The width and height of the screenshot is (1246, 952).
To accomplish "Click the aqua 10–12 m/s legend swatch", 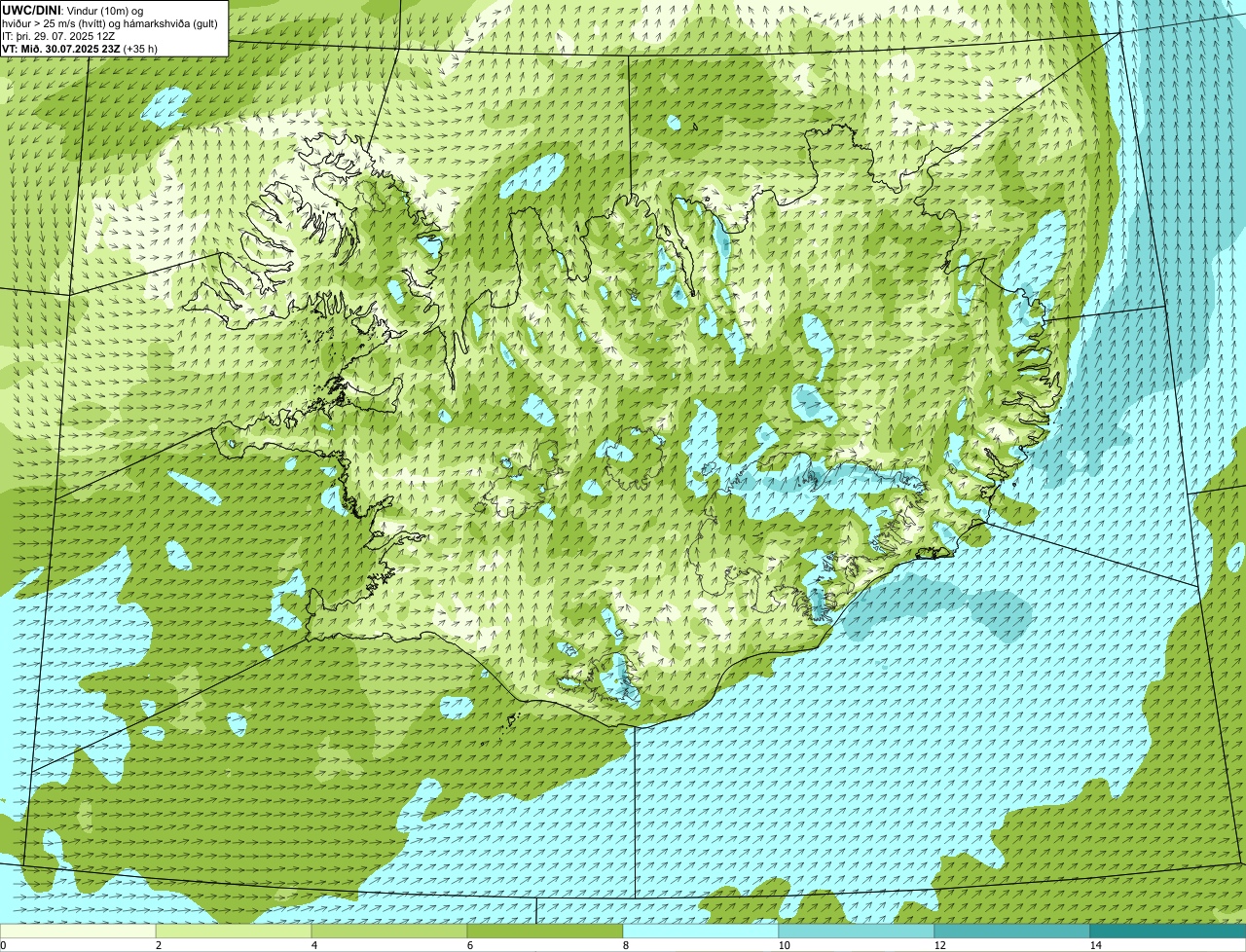I will (857, 931).
